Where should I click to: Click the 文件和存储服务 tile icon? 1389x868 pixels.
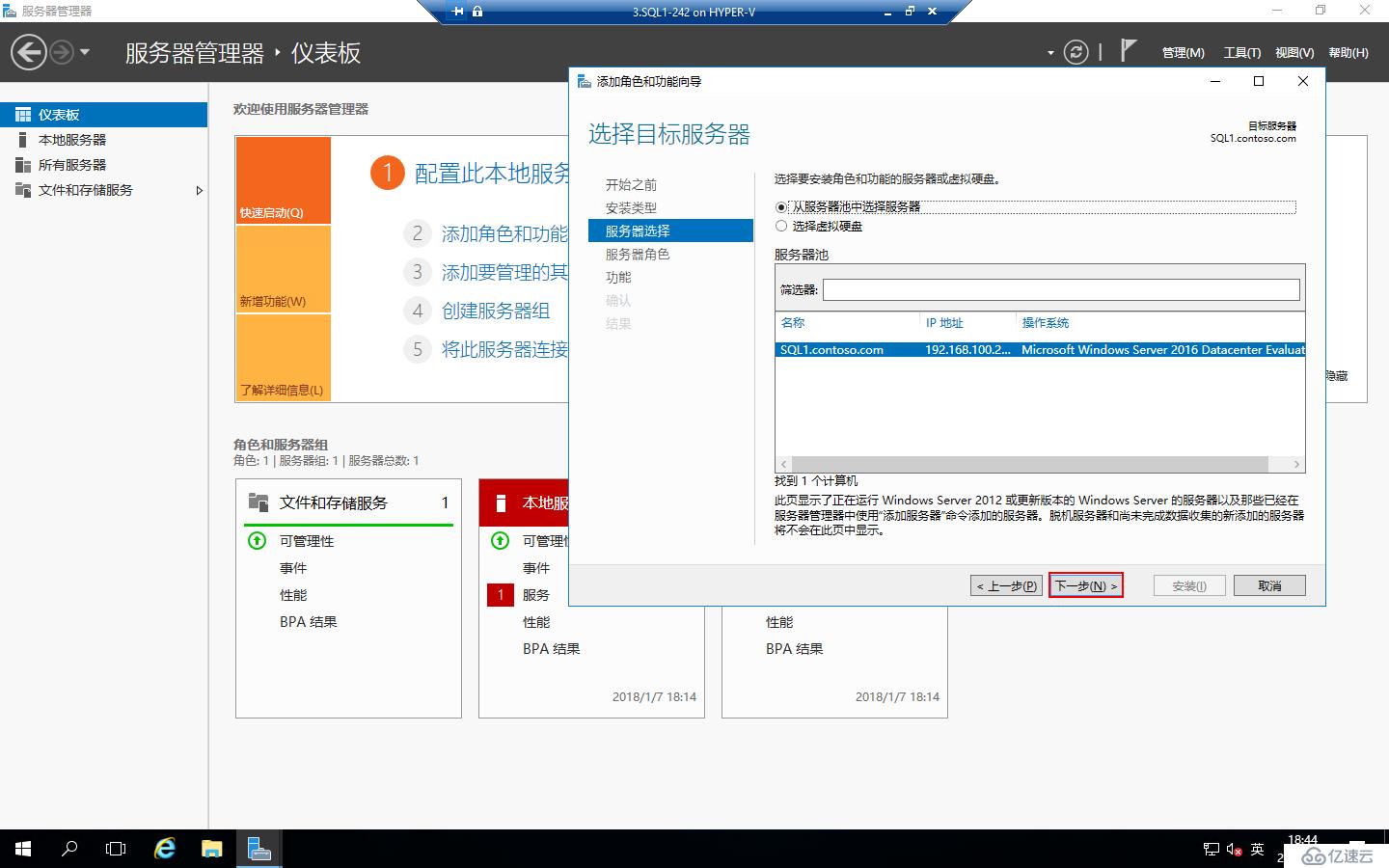[259, 502]
